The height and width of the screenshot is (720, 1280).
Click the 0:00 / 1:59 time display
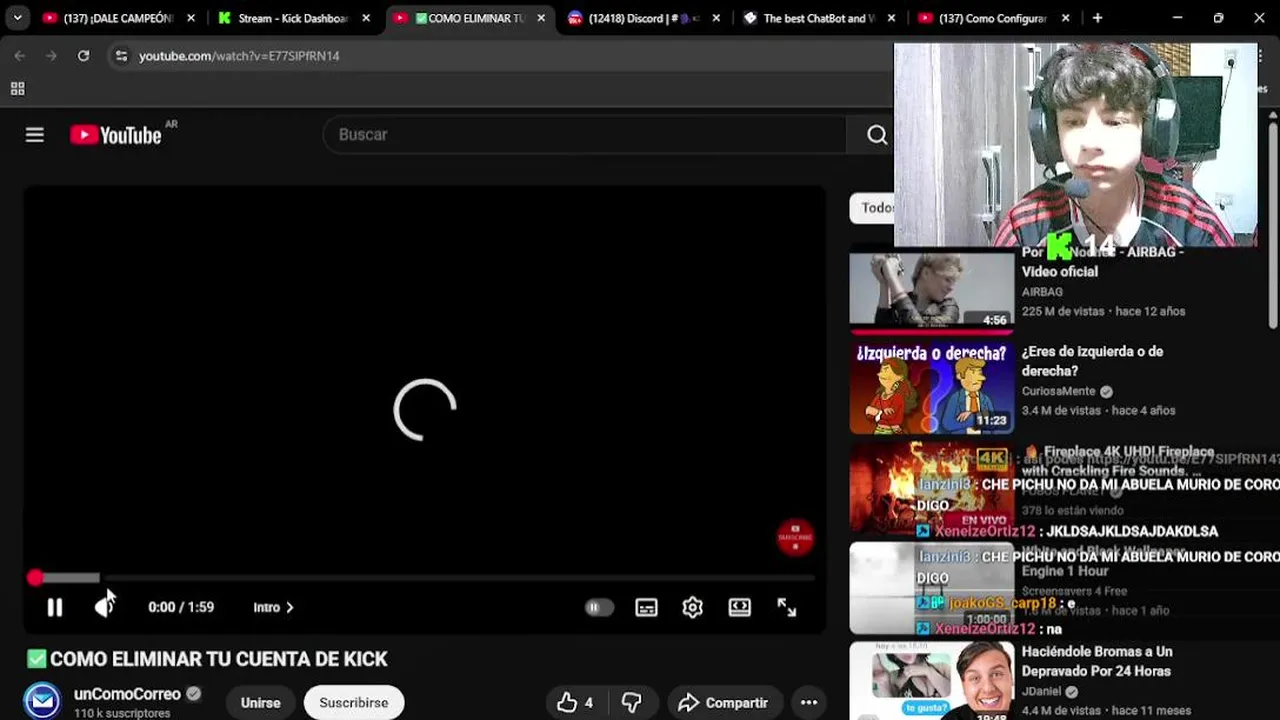(x=181, y=607)
